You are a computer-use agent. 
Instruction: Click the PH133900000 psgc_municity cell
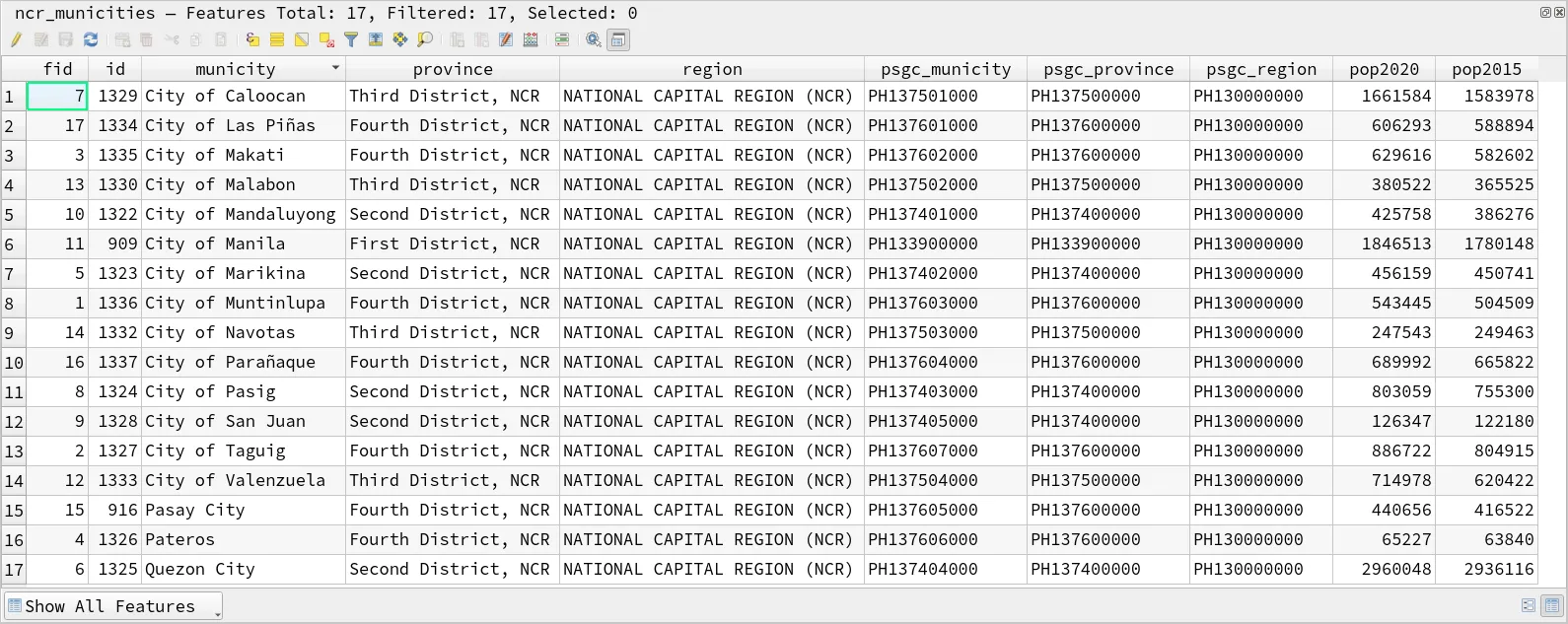tap(946, 243)
